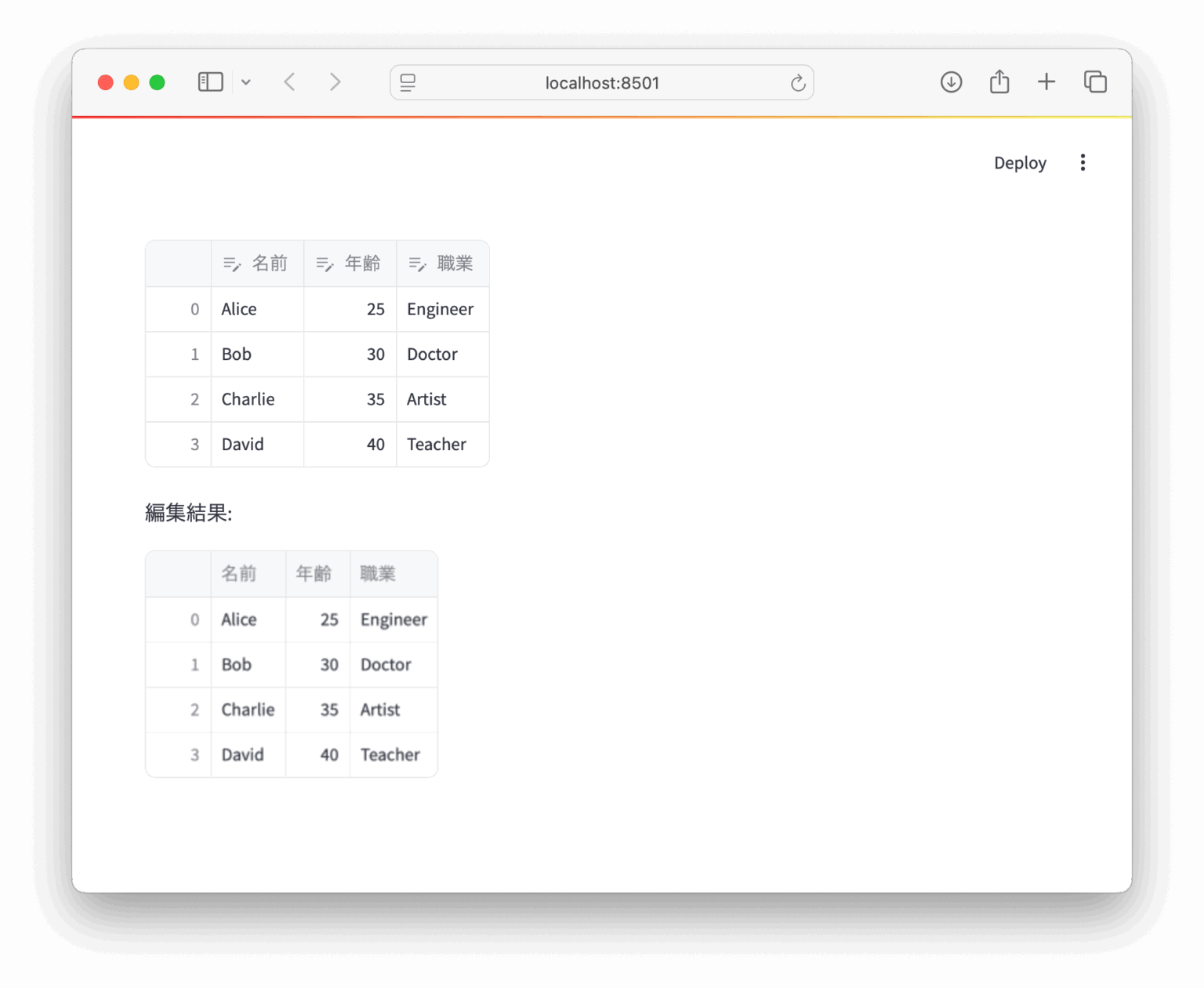
Task: Click the browser forward navigation arrow
Action: [335, 82]
